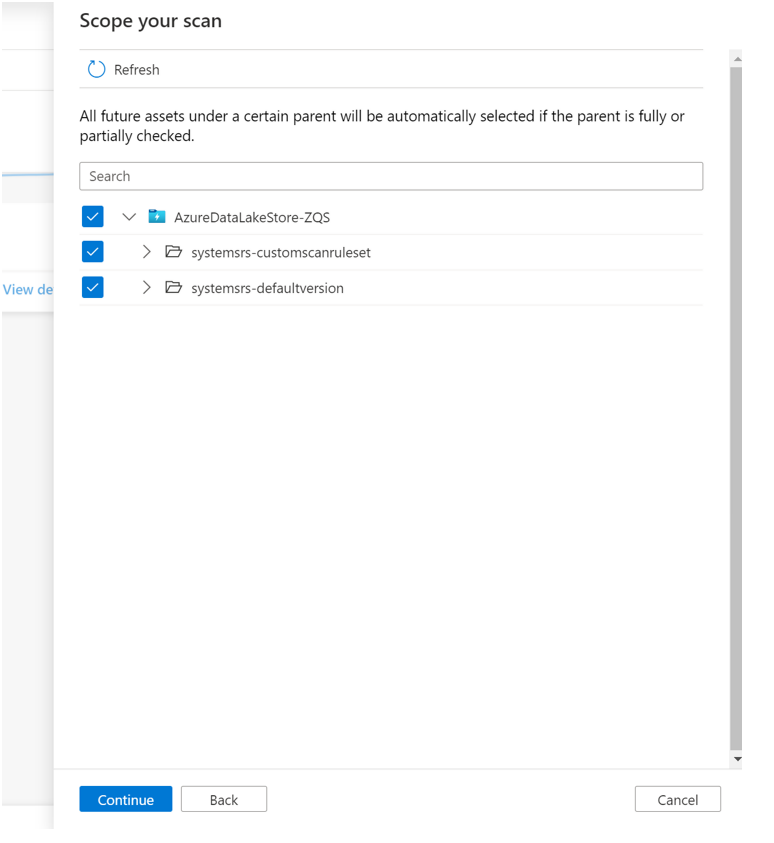Click the scrollbar down arrow
Viewport: 774px width, 843px height.
[737, 760]
